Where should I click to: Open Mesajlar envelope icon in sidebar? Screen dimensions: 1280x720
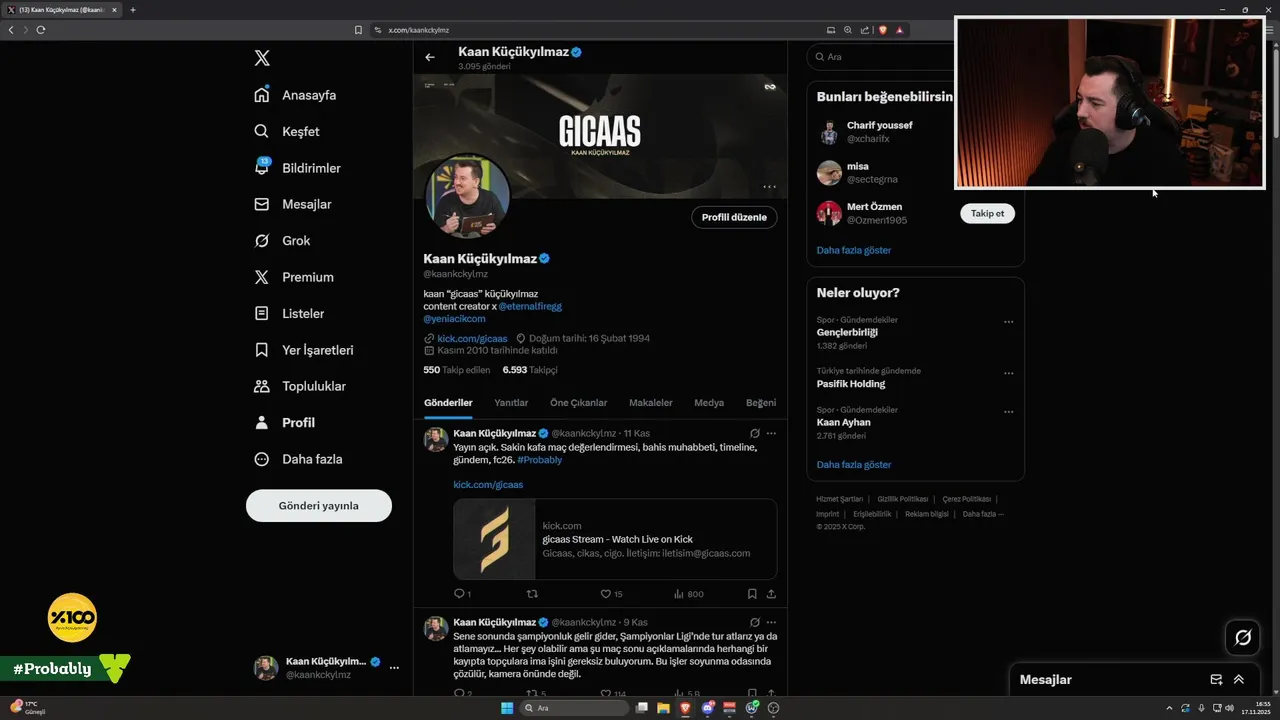point(262,204)
